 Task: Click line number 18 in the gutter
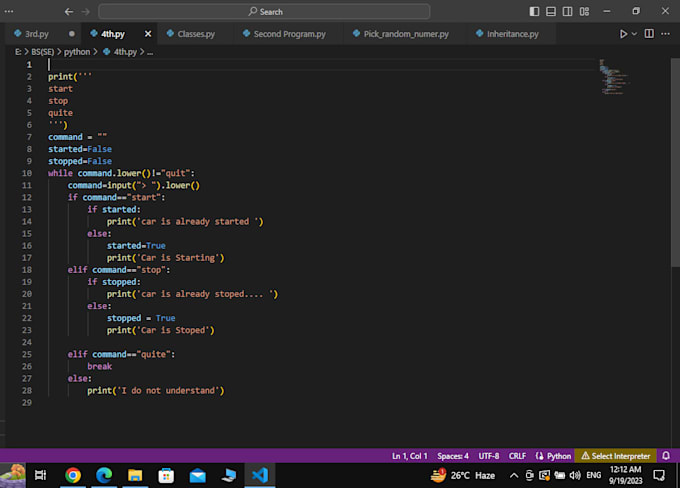(x=27, y=270)
